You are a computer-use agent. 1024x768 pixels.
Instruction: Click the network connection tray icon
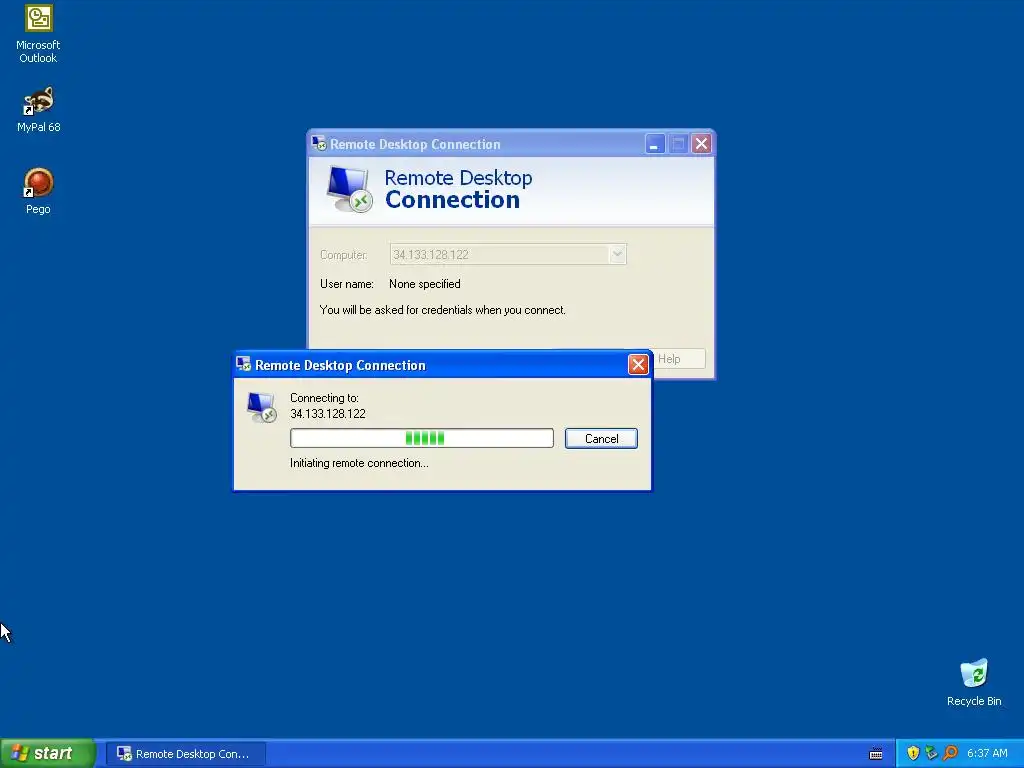931,753
